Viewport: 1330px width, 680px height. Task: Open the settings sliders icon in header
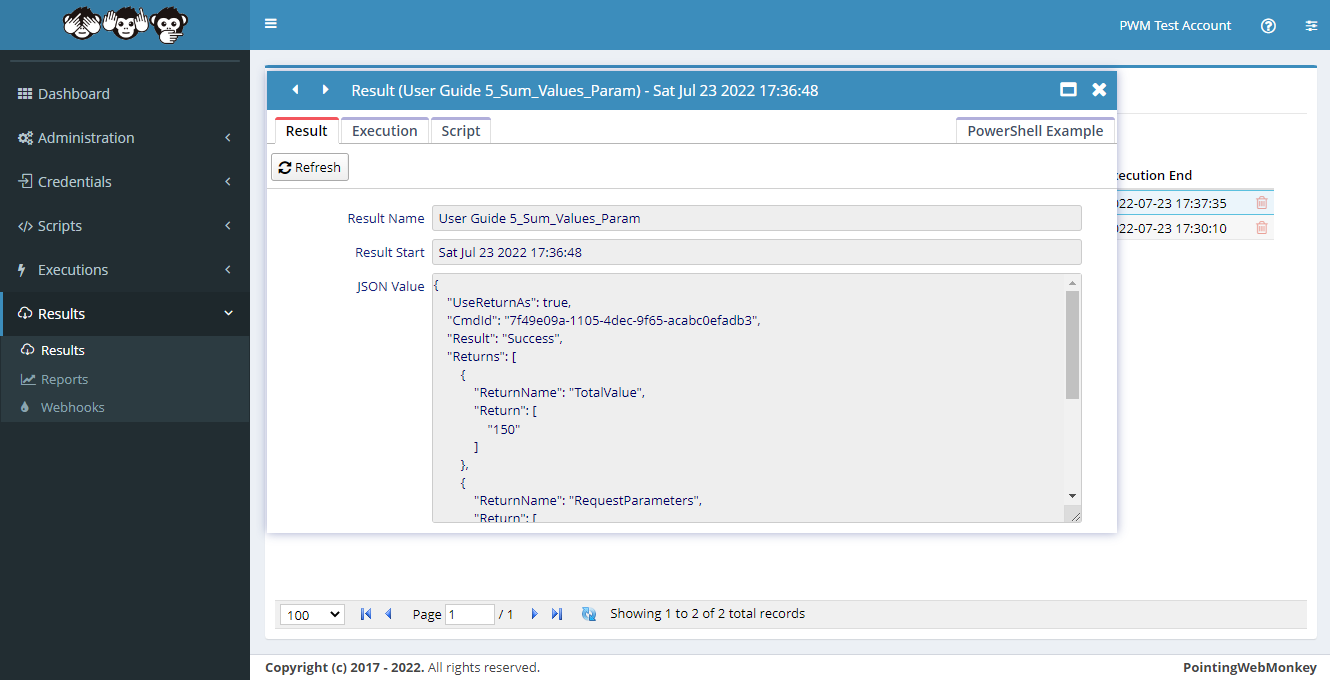(1311, 26)
